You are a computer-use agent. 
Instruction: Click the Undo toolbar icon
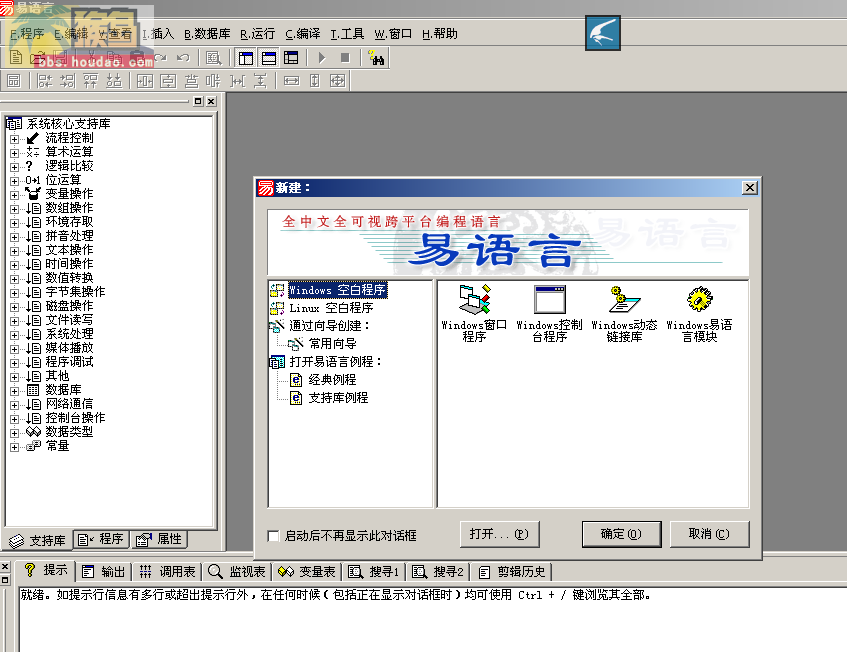click(x=183, y=57)
